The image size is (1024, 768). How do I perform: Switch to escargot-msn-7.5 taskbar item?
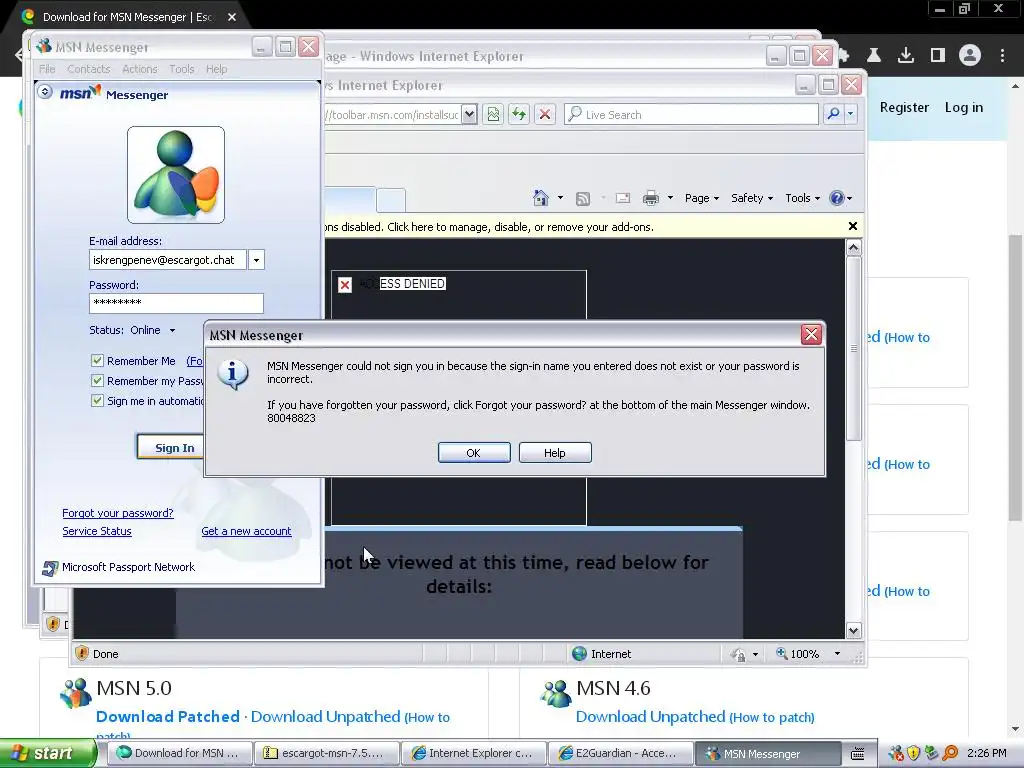[327, 753]
